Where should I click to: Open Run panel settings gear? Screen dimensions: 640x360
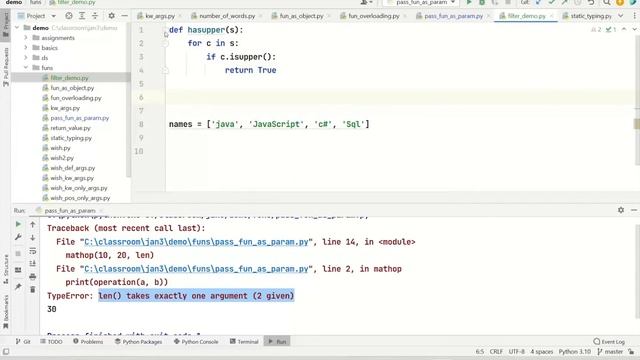(621, 210)
